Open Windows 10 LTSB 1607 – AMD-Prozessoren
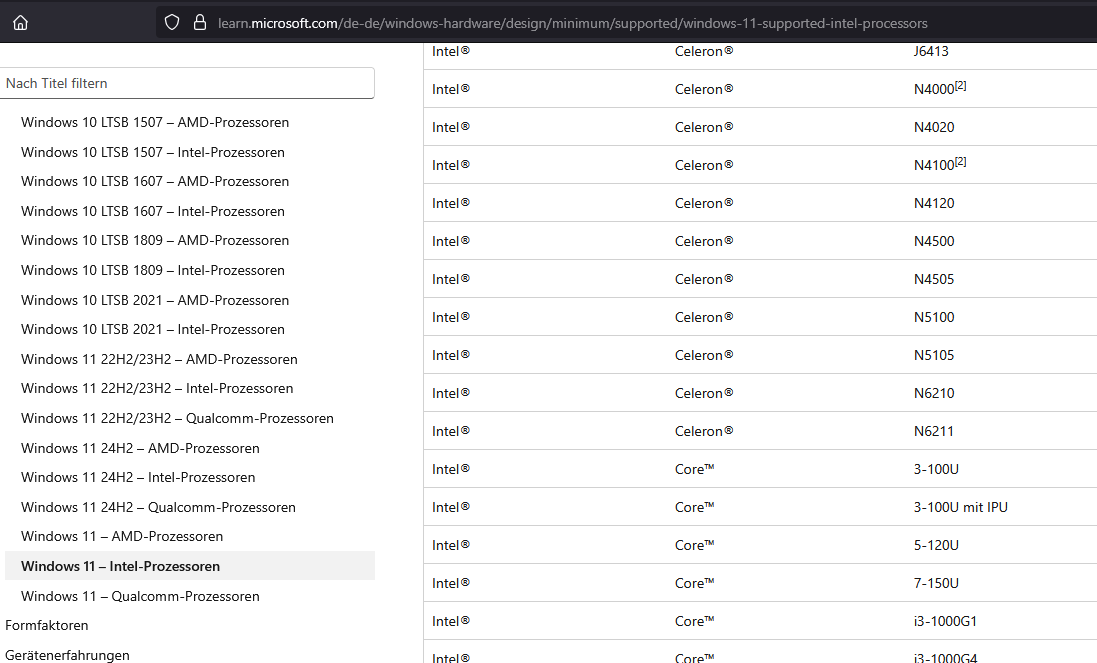 [x=155, y=181]
